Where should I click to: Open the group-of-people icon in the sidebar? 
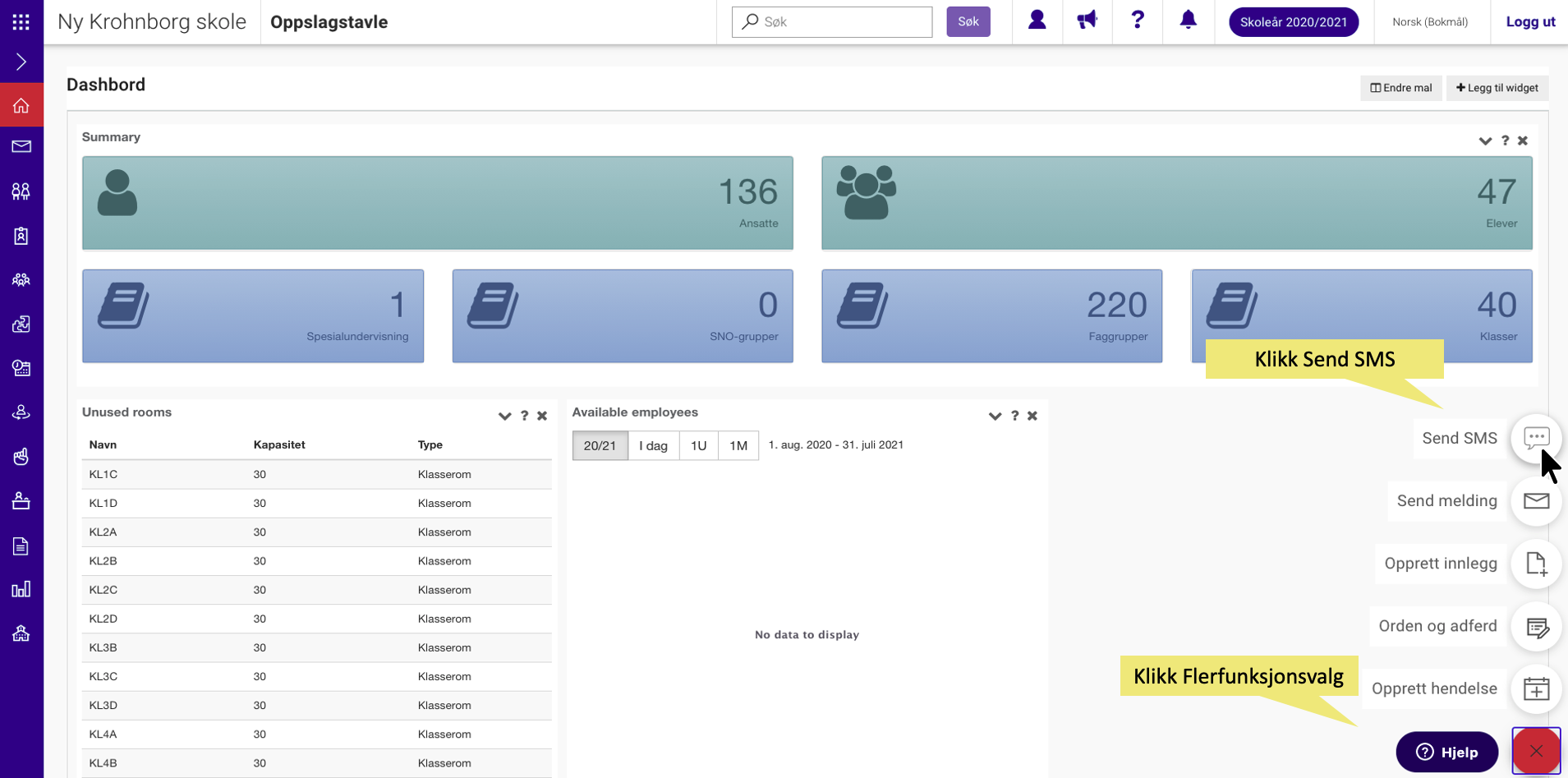pyautogui.click(x=21, y=280)
